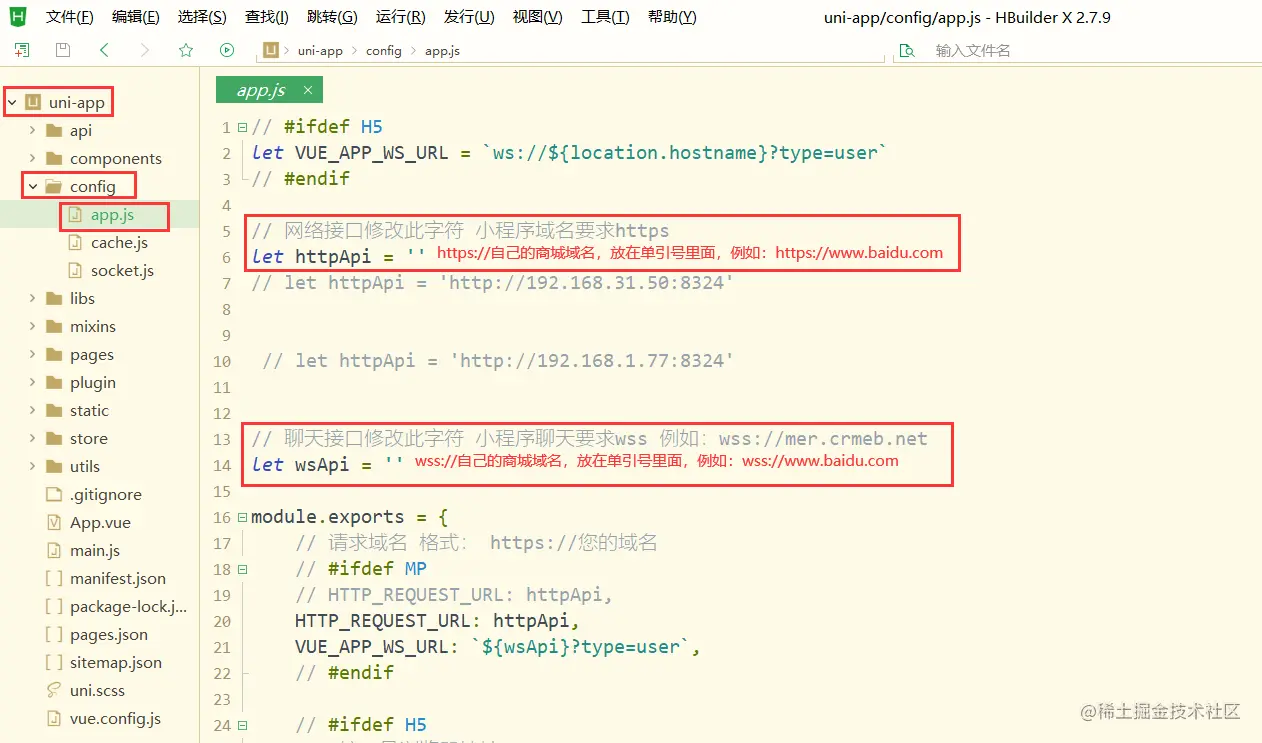
Task: Collapse the uni-app project root
Action: (12, 102)
